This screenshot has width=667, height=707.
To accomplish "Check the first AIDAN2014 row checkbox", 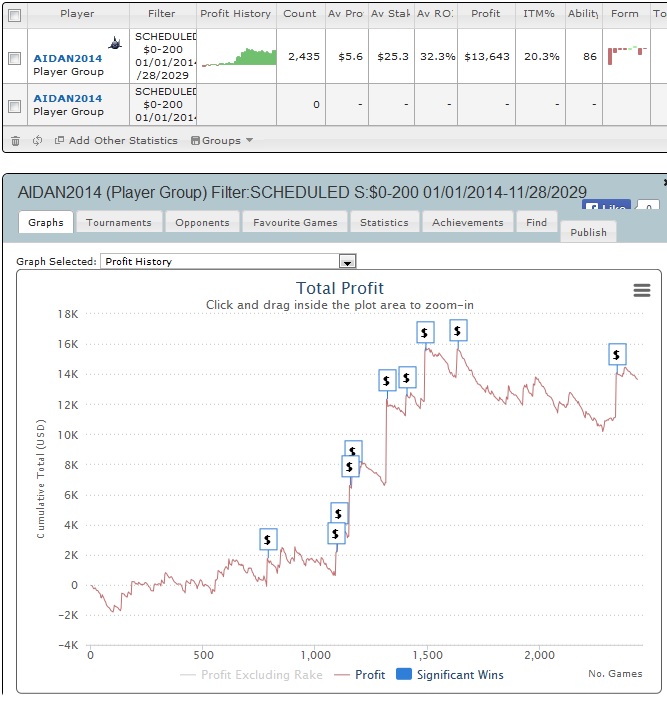I will pyautogui.click(x=14, y=58).
